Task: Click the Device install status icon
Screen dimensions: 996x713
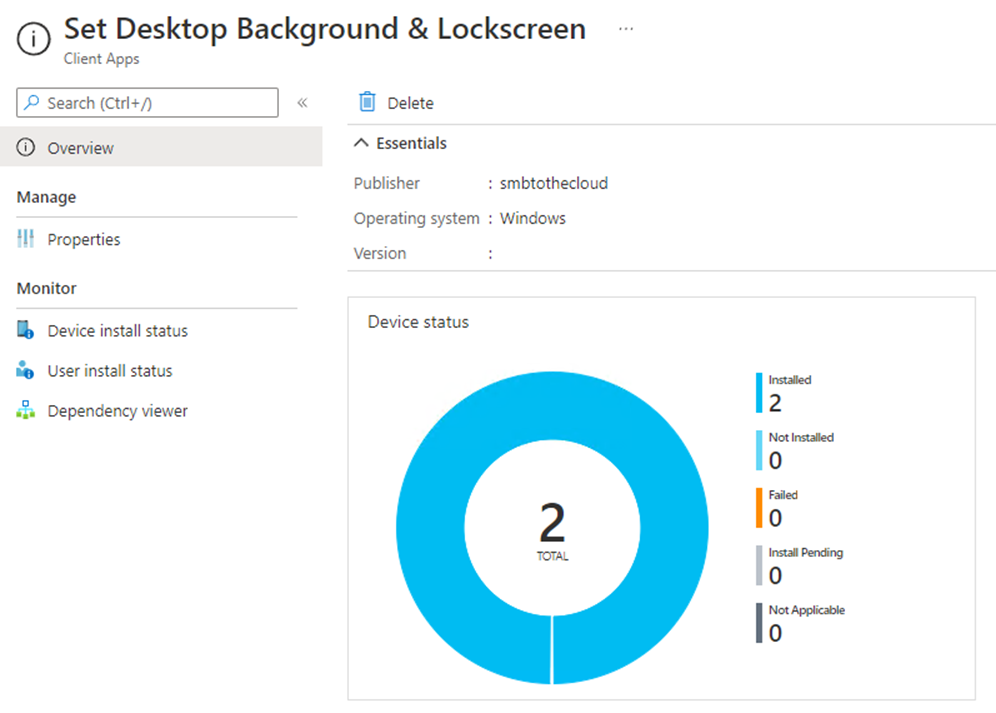Action: (26, 330)
